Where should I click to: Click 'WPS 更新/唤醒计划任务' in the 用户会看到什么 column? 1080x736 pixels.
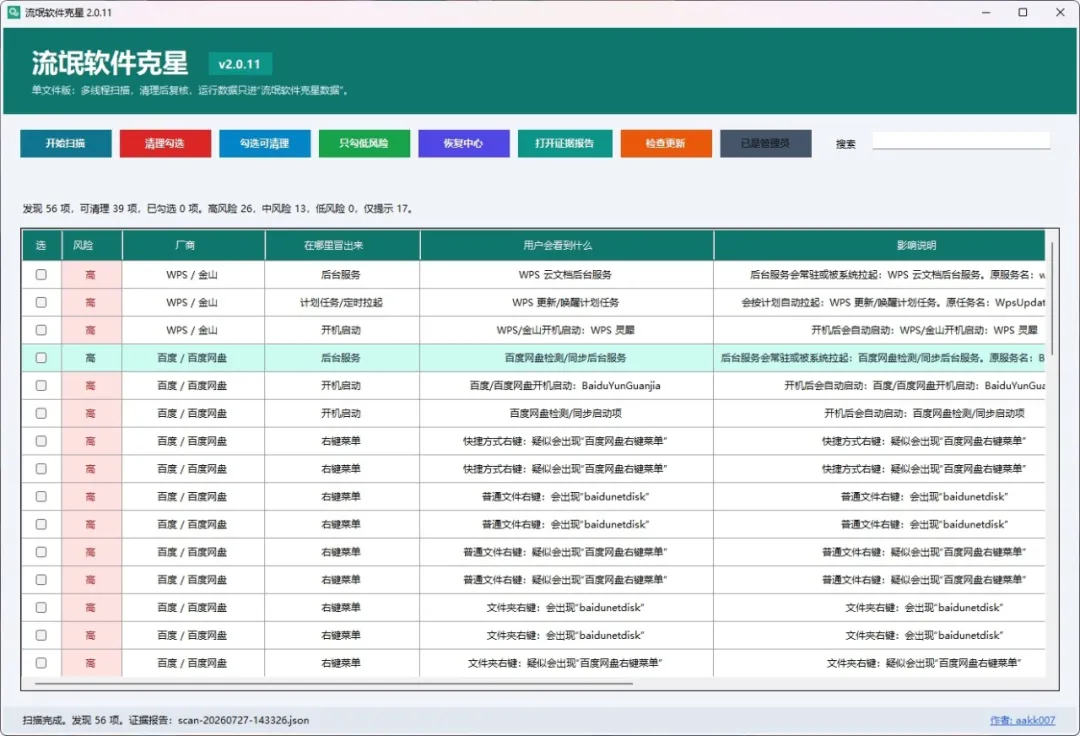[x=565, y=302]
